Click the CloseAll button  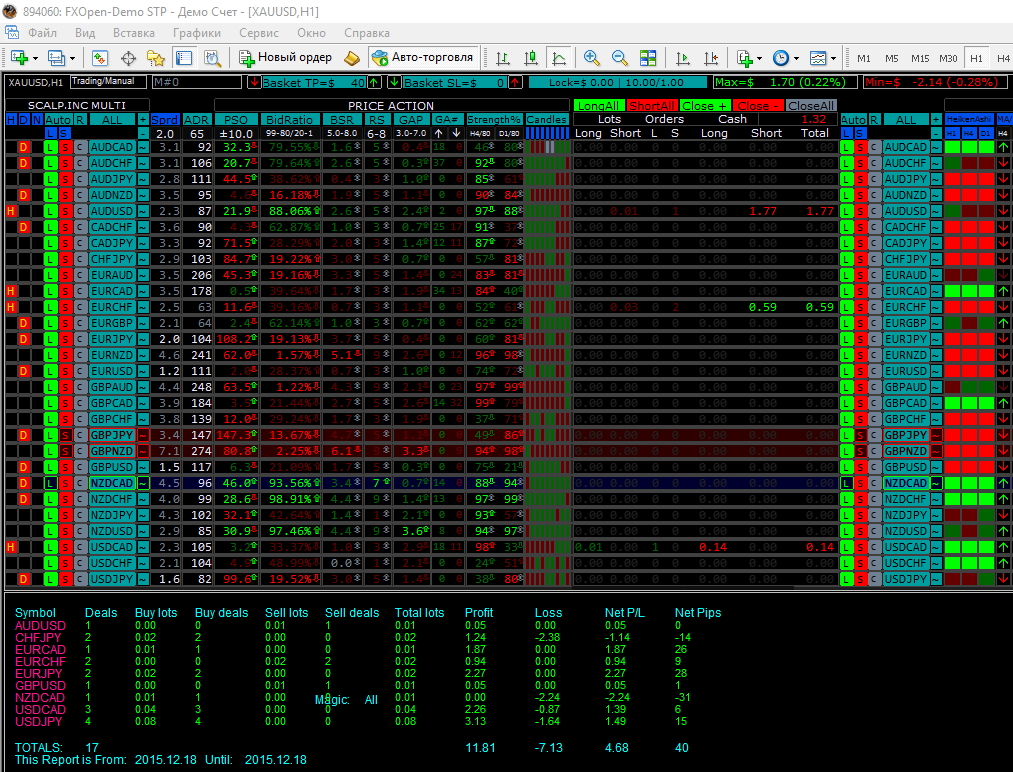pos(811,105)
